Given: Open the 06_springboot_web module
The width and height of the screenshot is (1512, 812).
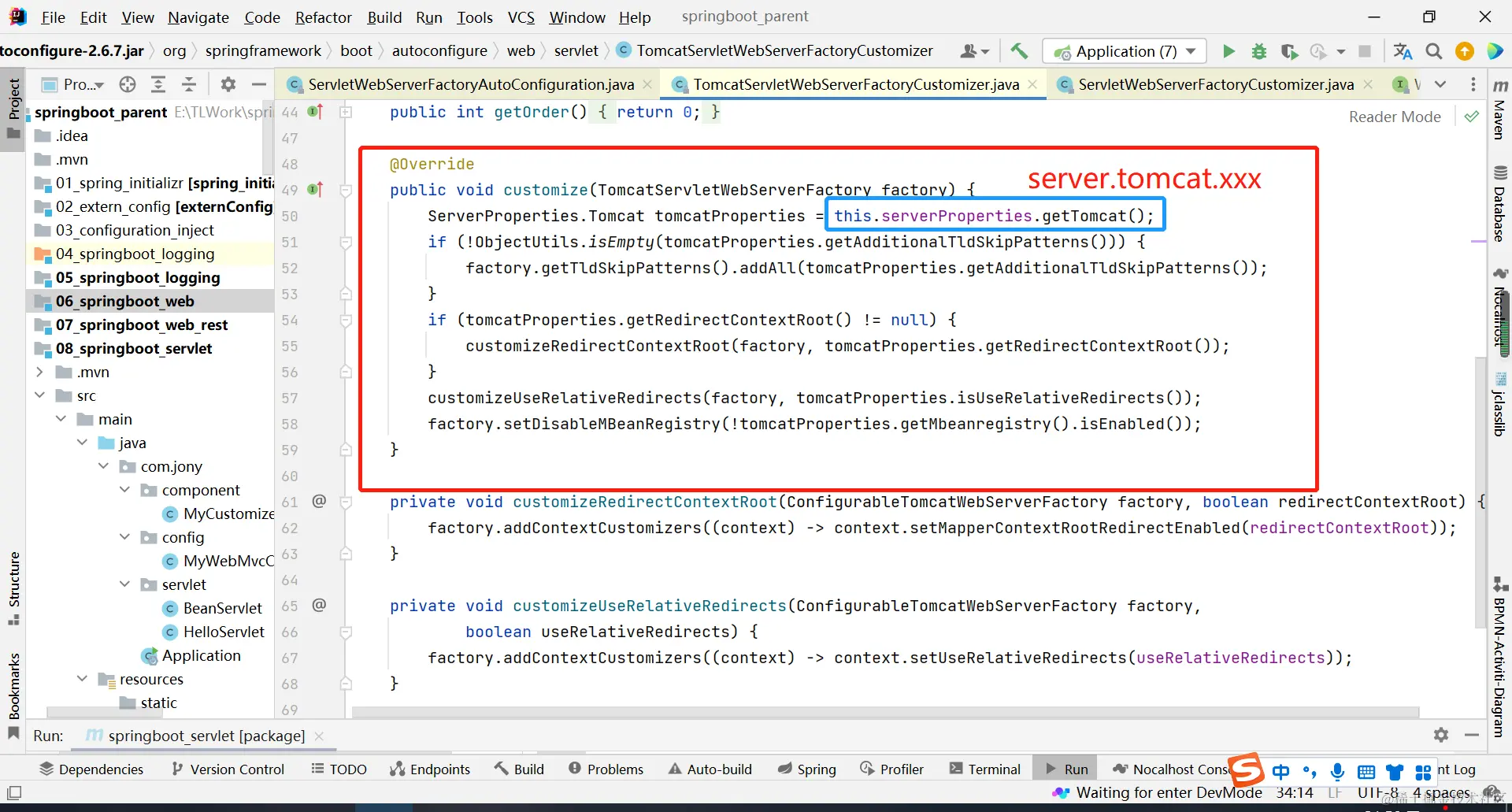Looking at the screenshot, I should (x=124, y=301).
